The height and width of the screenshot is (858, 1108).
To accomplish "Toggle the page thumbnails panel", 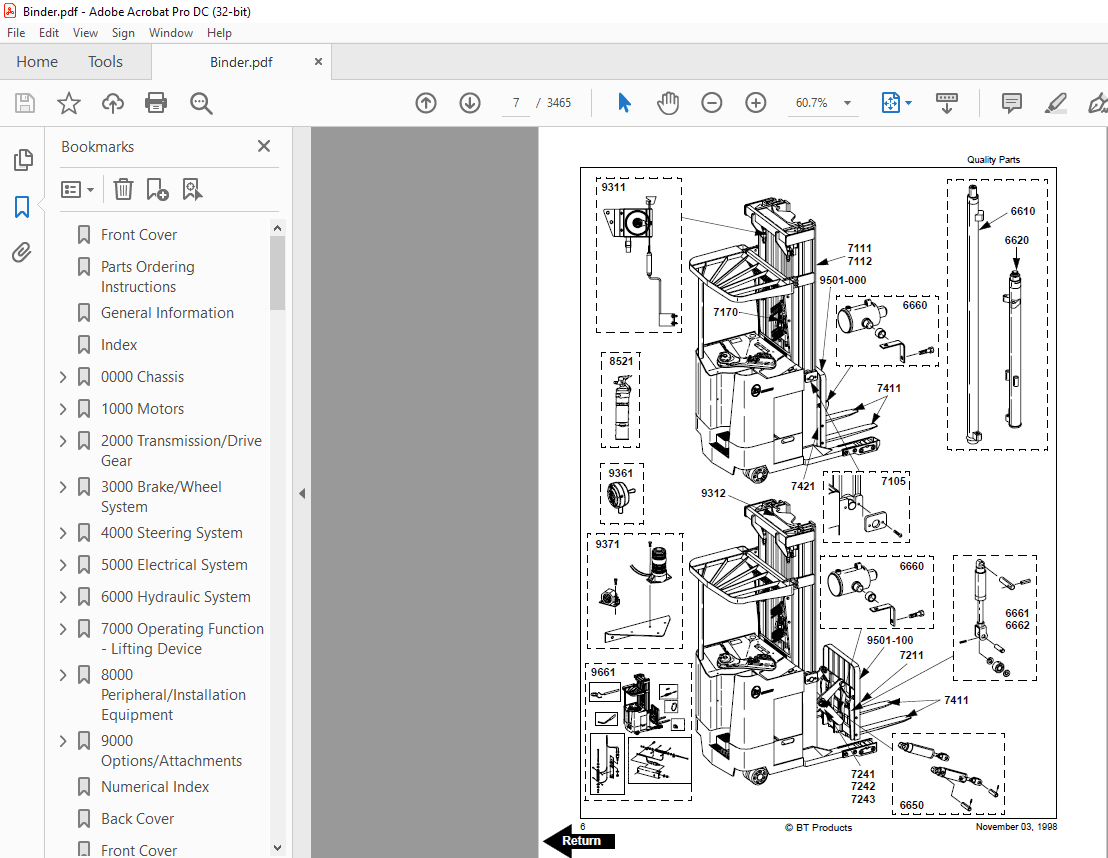I will 22,160.
